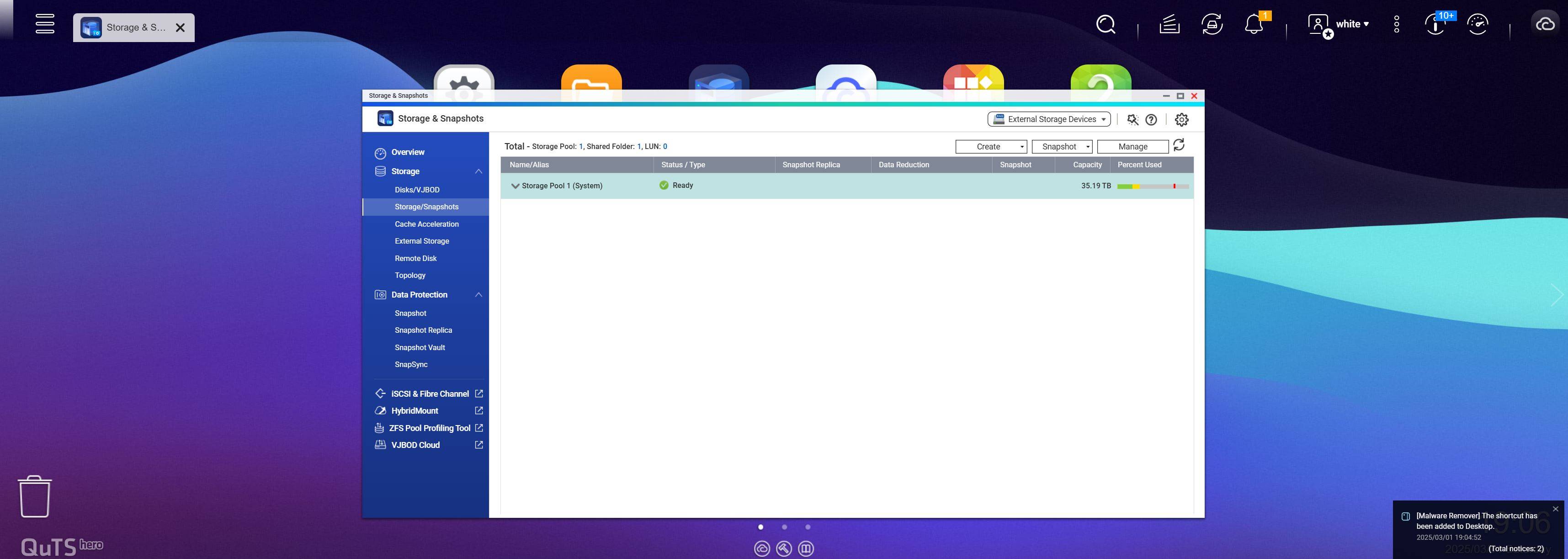This screenshot has width=1568, height=559.
Task: Dismiss the Malware Remover notification
Action: 1555,509
